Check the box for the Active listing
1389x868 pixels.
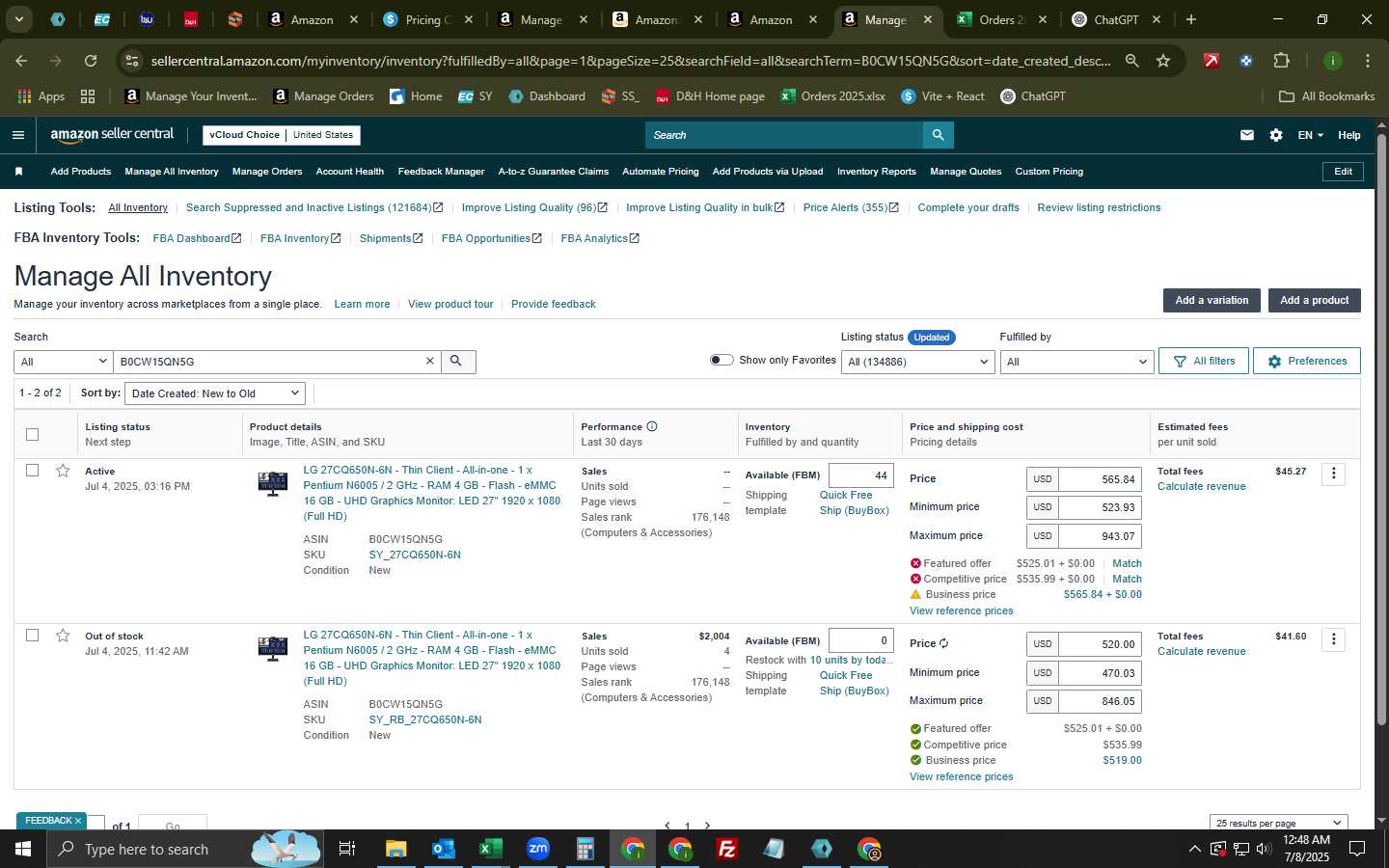click(32, 471)
